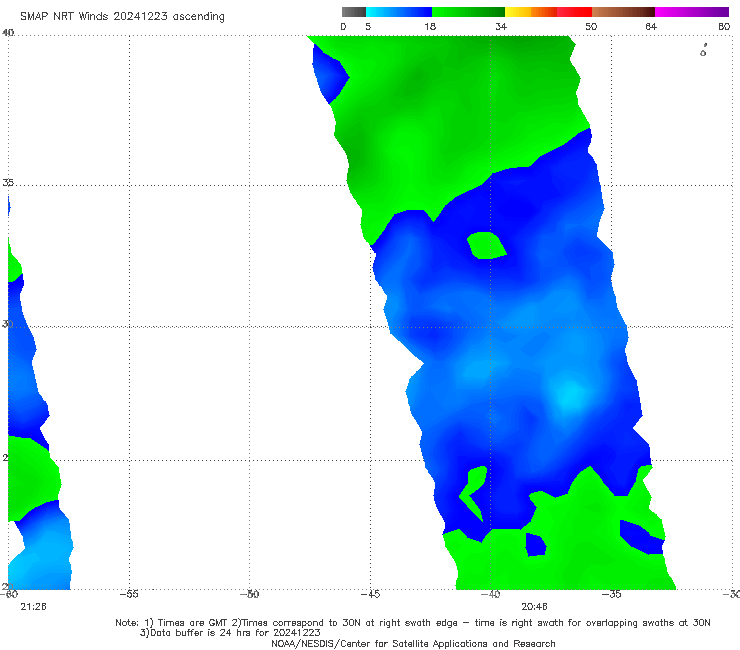Click the green segment of the color bar
The width and height of the screenshot is (740, 650).
click(x=469, y=12)
